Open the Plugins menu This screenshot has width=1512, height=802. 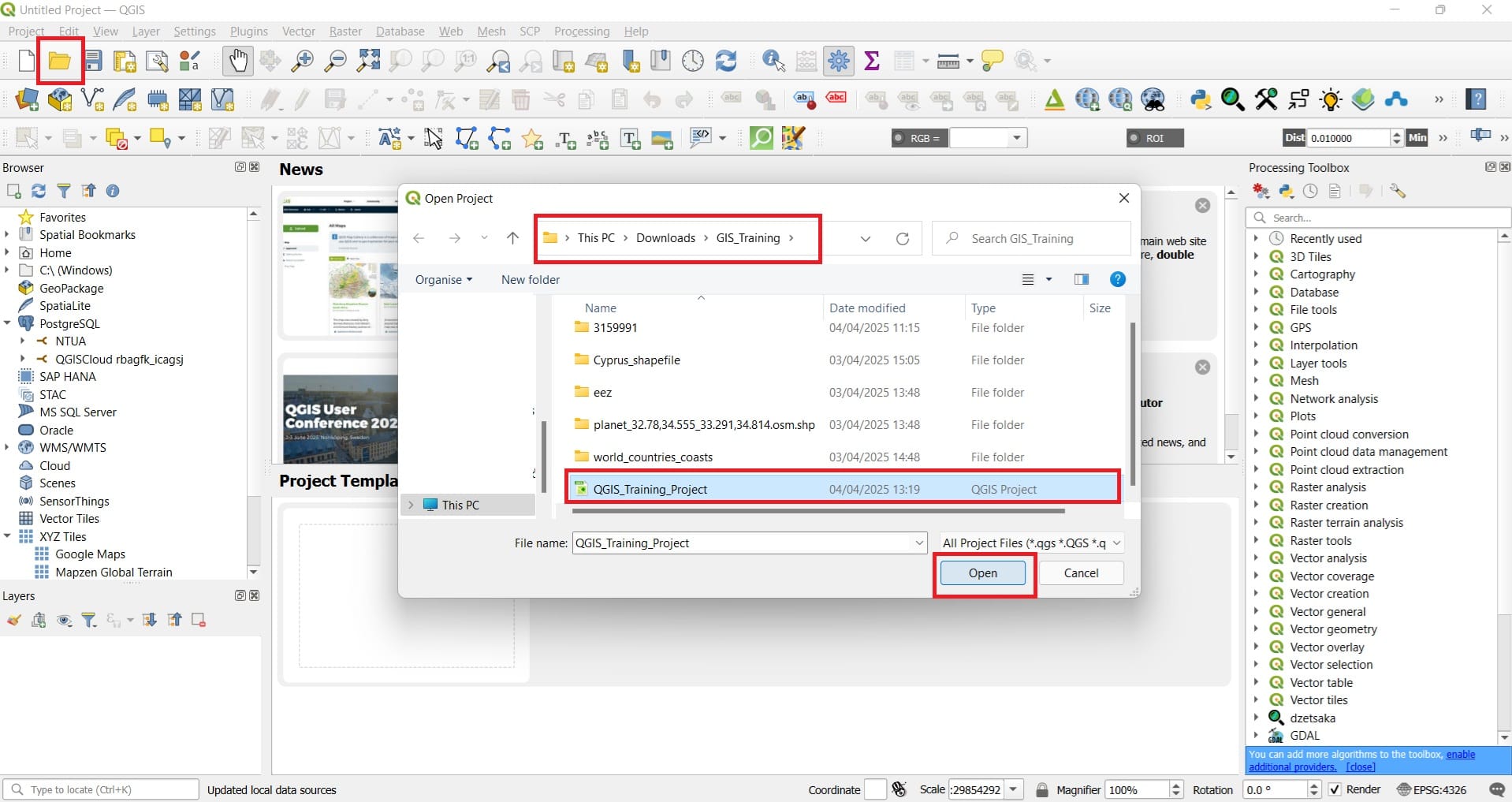(249, 32)
